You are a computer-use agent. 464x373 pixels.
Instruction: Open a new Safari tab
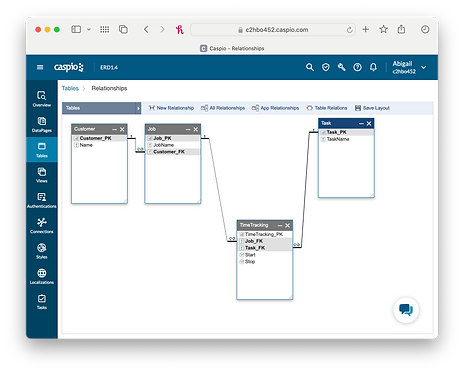coord(366,29)
